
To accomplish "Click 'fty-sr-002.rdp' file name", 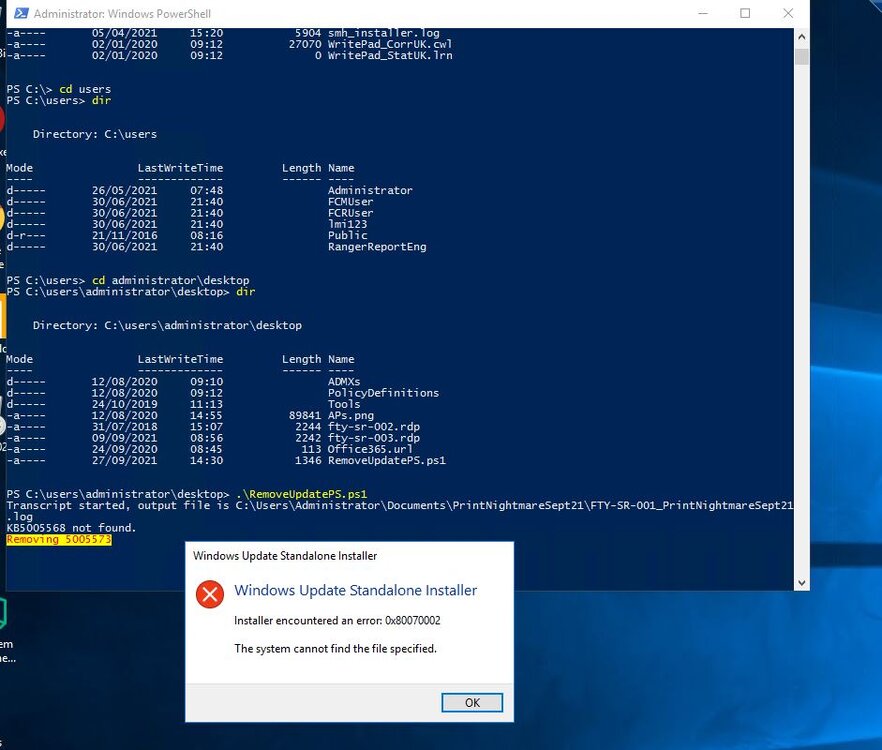I will click(x=374, y=426).
